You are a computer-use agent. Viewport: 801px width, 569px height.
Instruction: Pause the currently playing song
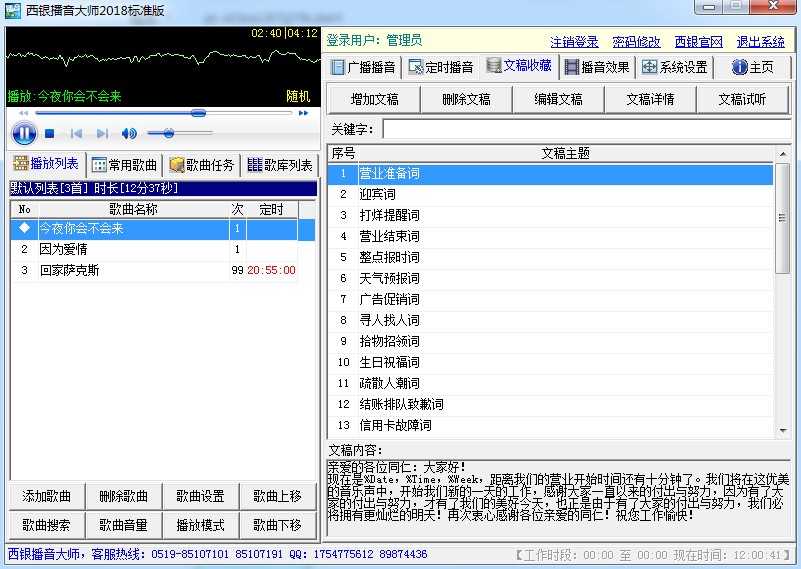24,133
